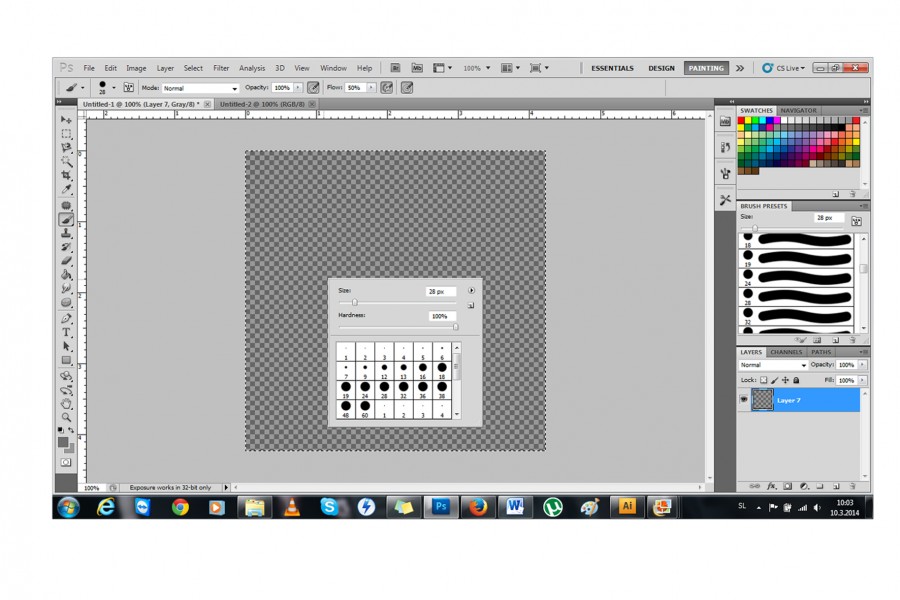Select the Eraser tool
The height and width of the screenshot is (600, 900).
tap(67, 260)
